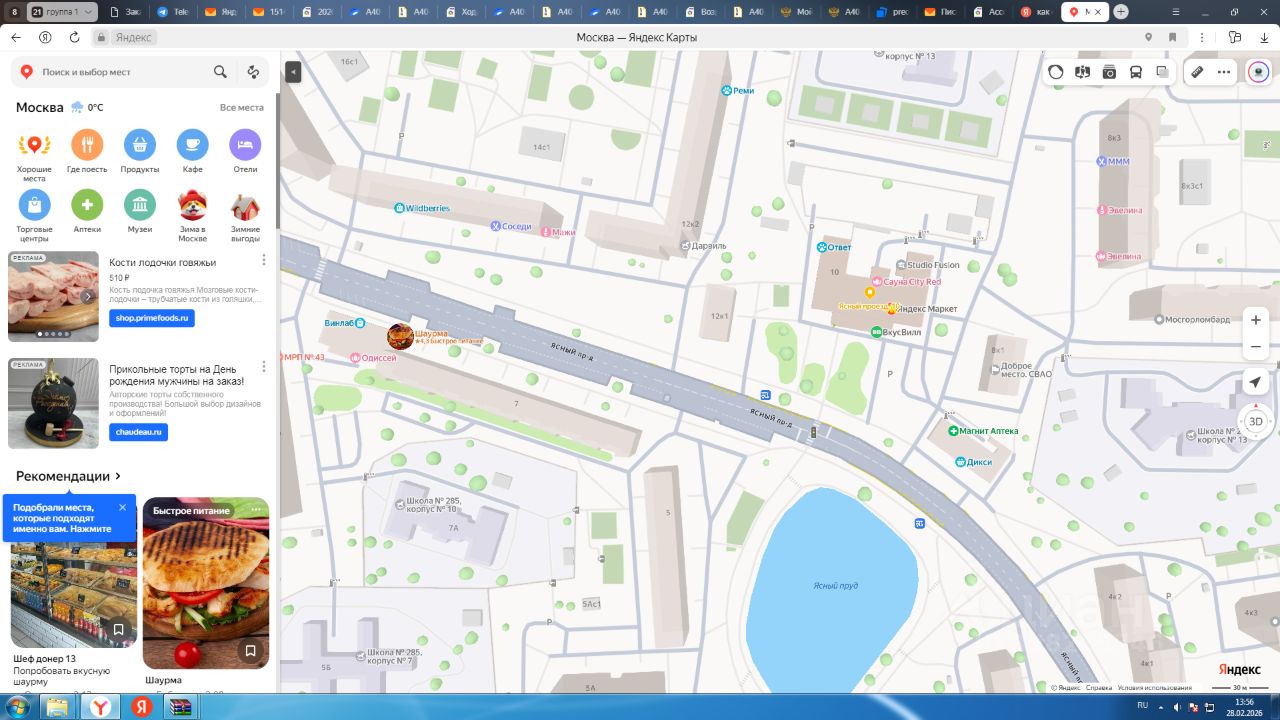This screenshot has width=1280, height=720.
Task: Open the Условия использования link
Action: 1154,688
